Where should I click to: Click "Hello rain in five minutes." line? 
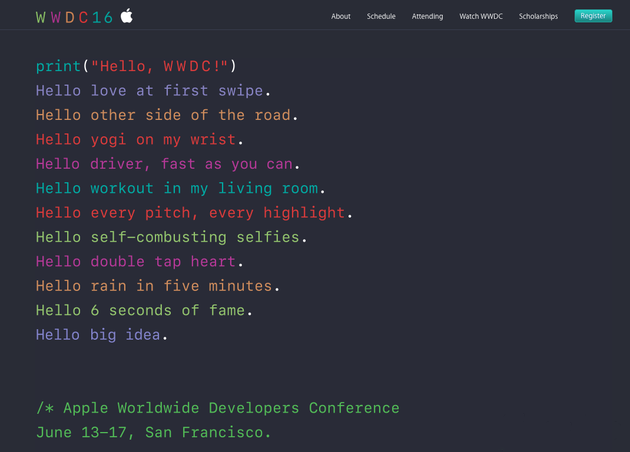(x=158, y=286)
